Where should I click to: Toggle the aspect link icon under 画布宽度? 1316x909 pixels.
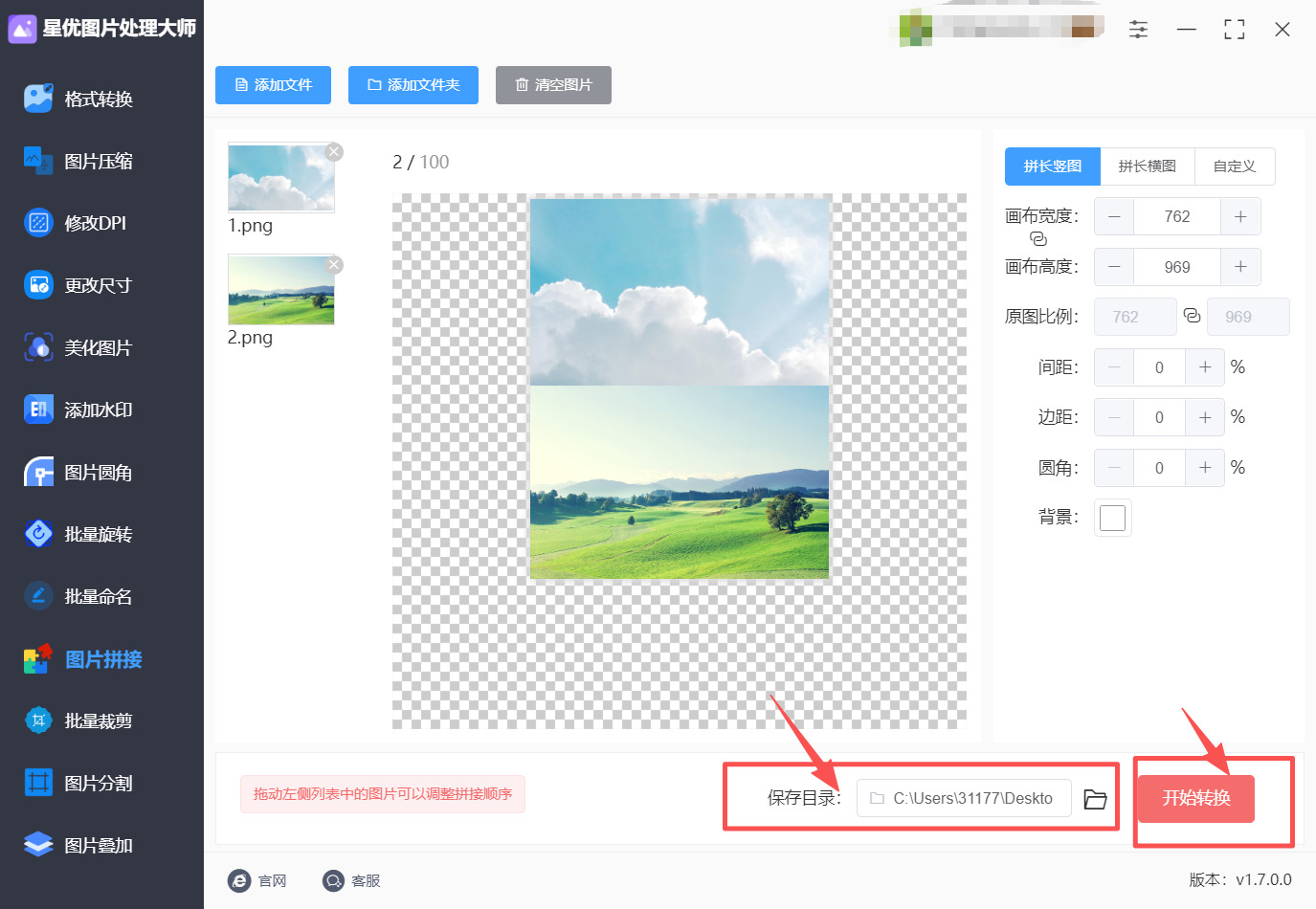tap(1038, 239)
